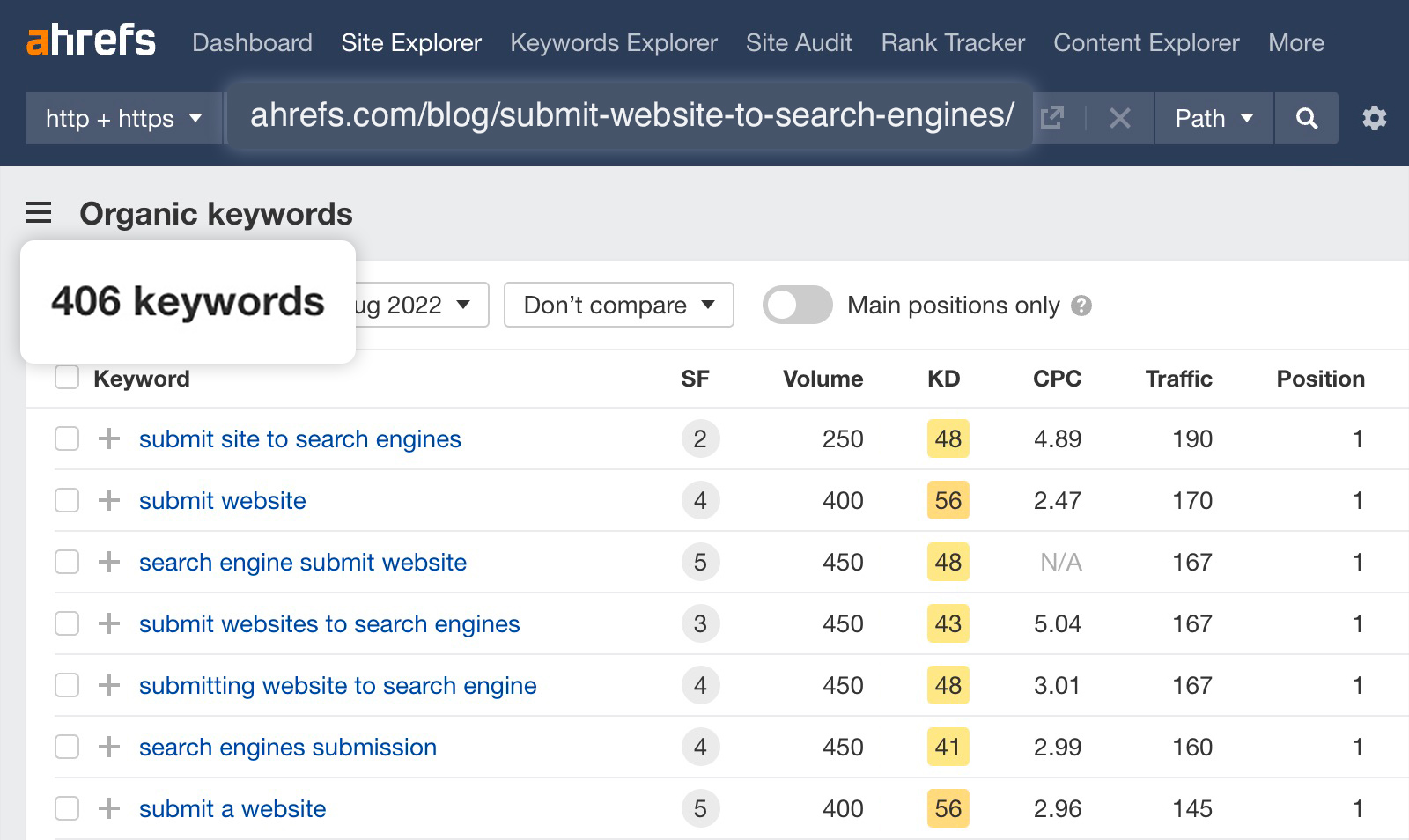
Task: Clear the URL with the X icon
Action: pyautogui.click(x=1119, y=118)
